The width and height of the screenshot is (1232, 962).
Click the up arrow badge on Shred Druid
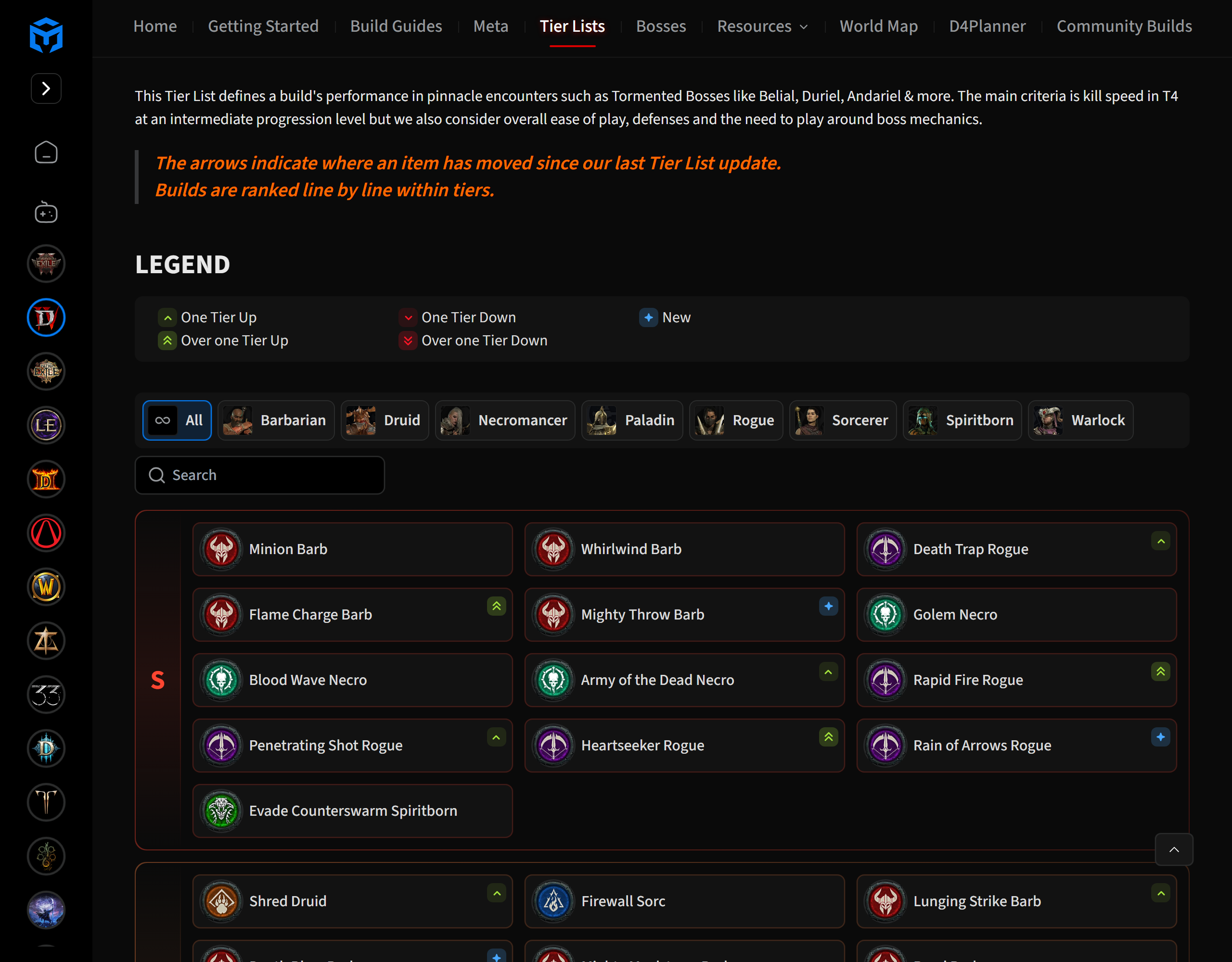click(x=497, y=894)
